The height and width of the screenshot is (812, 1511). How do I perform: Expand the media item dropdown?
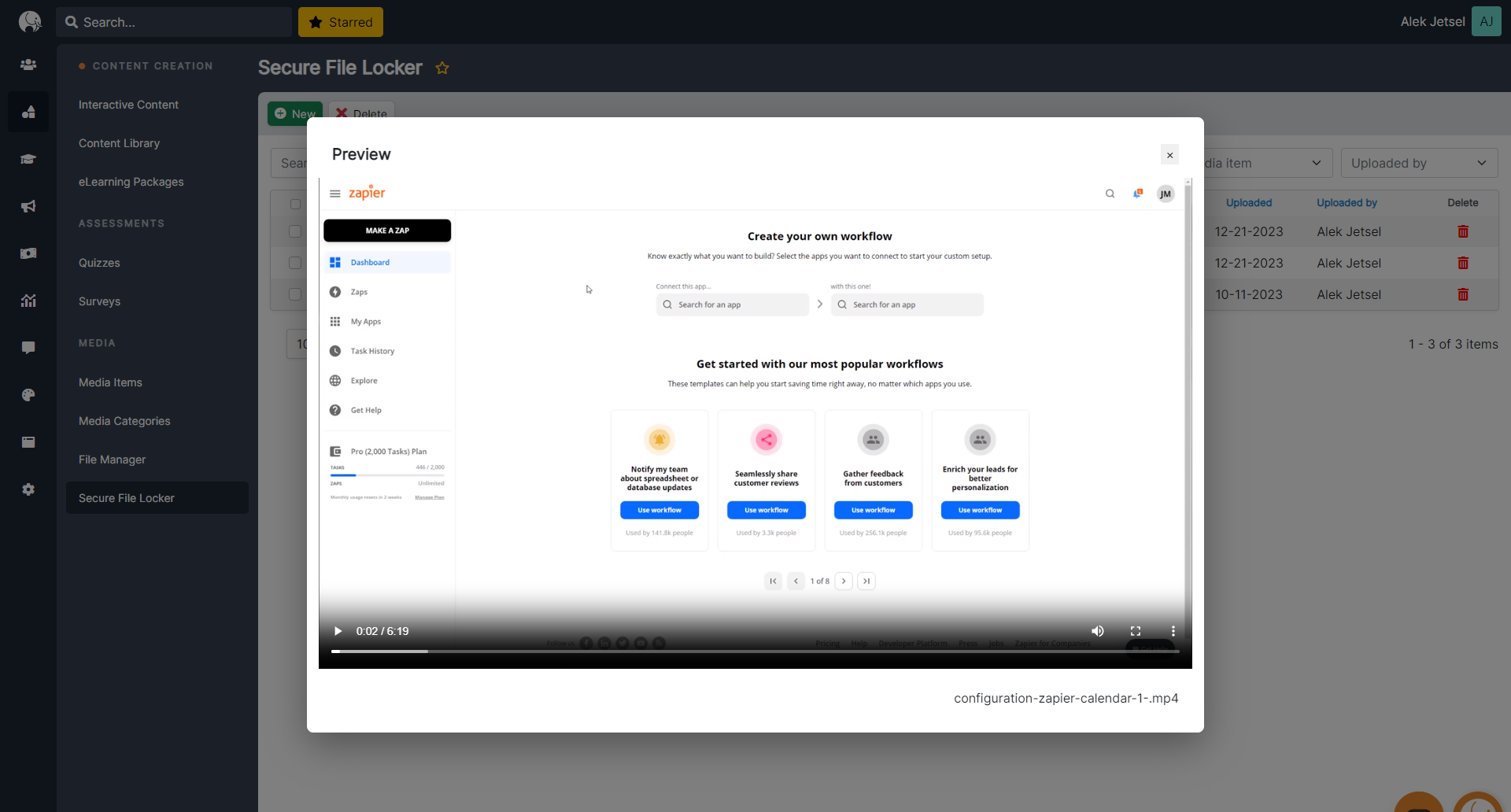click(x=1268, y=163)
